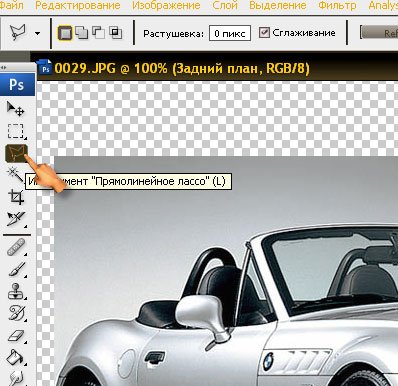398x386 pixels.
Task: Click the lasso tool preset icon in options bar
Action: tap(18, 33)
